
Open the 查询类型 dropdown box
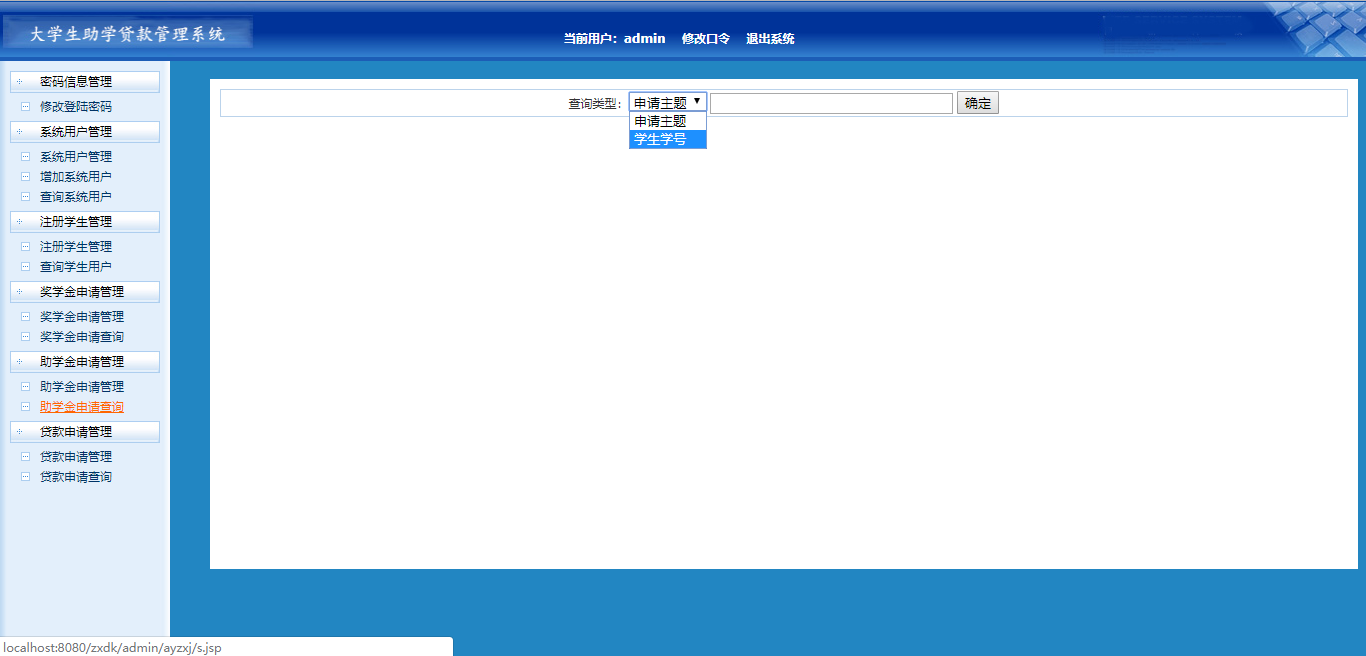[x=668, y=102]
